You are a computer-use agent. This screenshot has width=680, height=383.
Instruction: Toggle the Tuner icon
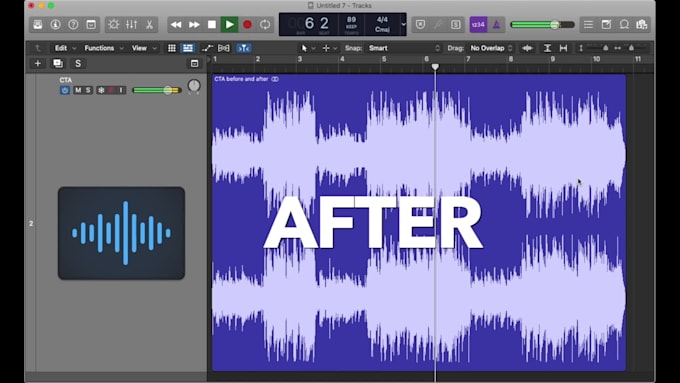(438, 25)
